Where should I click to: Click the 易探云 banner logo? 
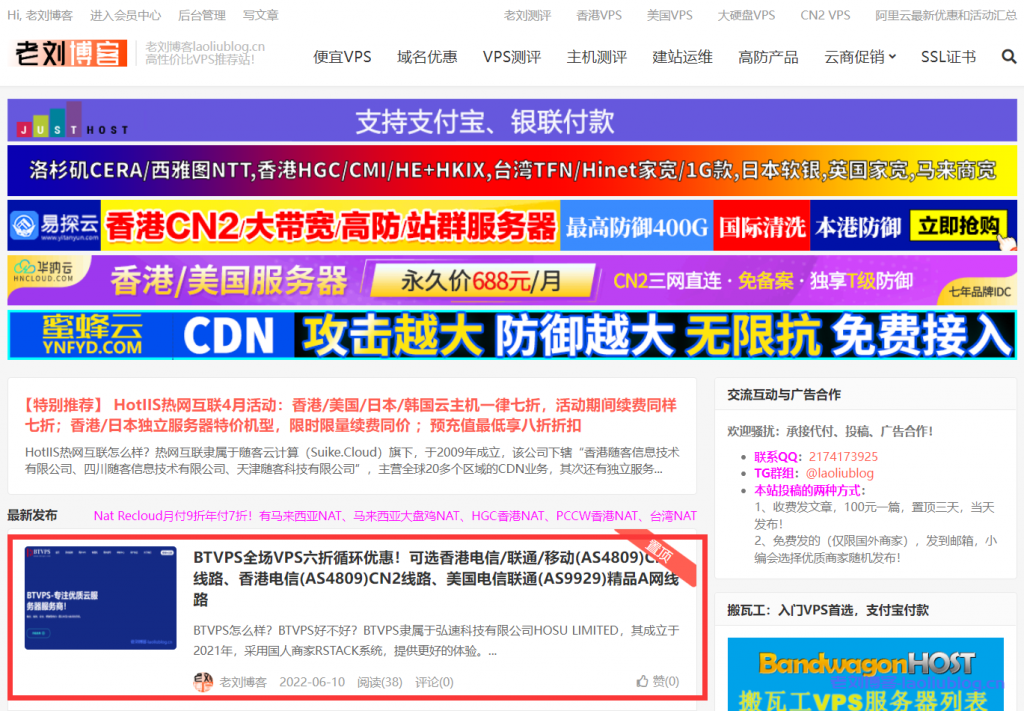pos(54,226)
